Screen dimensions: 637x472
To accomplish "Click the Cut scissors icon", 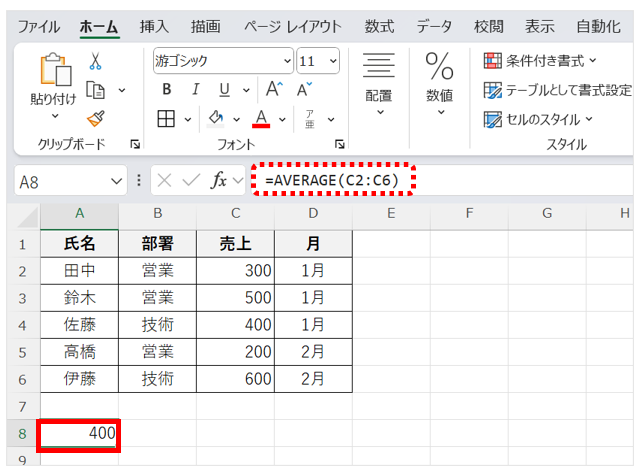I will point(96,62).
